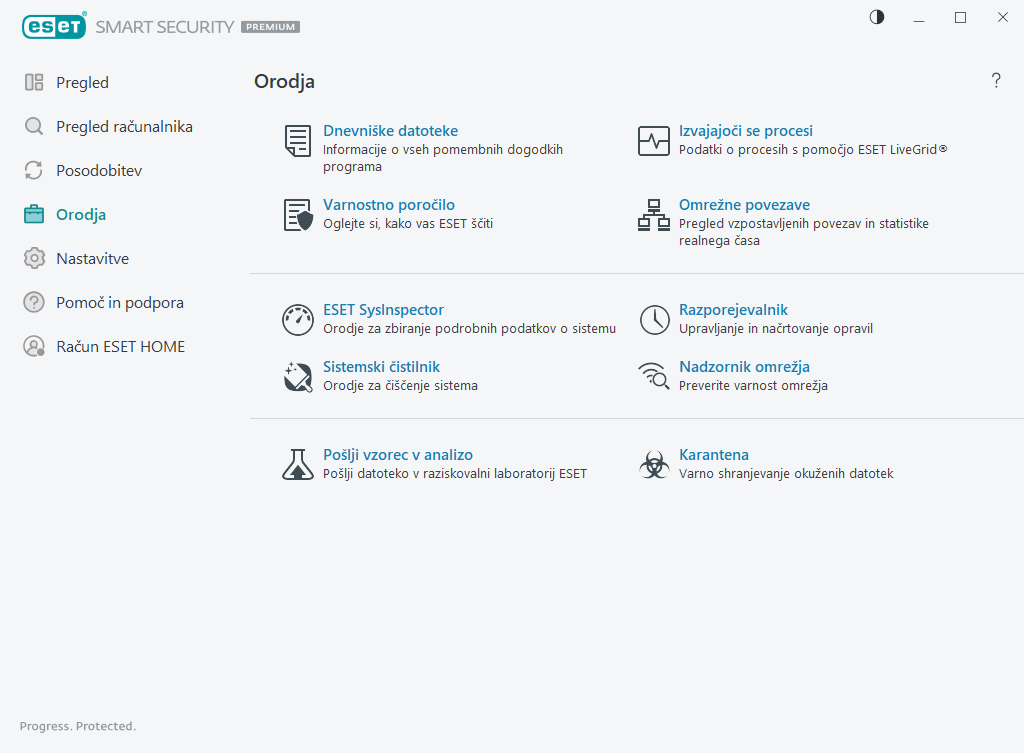Click the ESET SysInspector gauge icon
This screenshot has height=753, width=1024.
click(x=298, y=320)
